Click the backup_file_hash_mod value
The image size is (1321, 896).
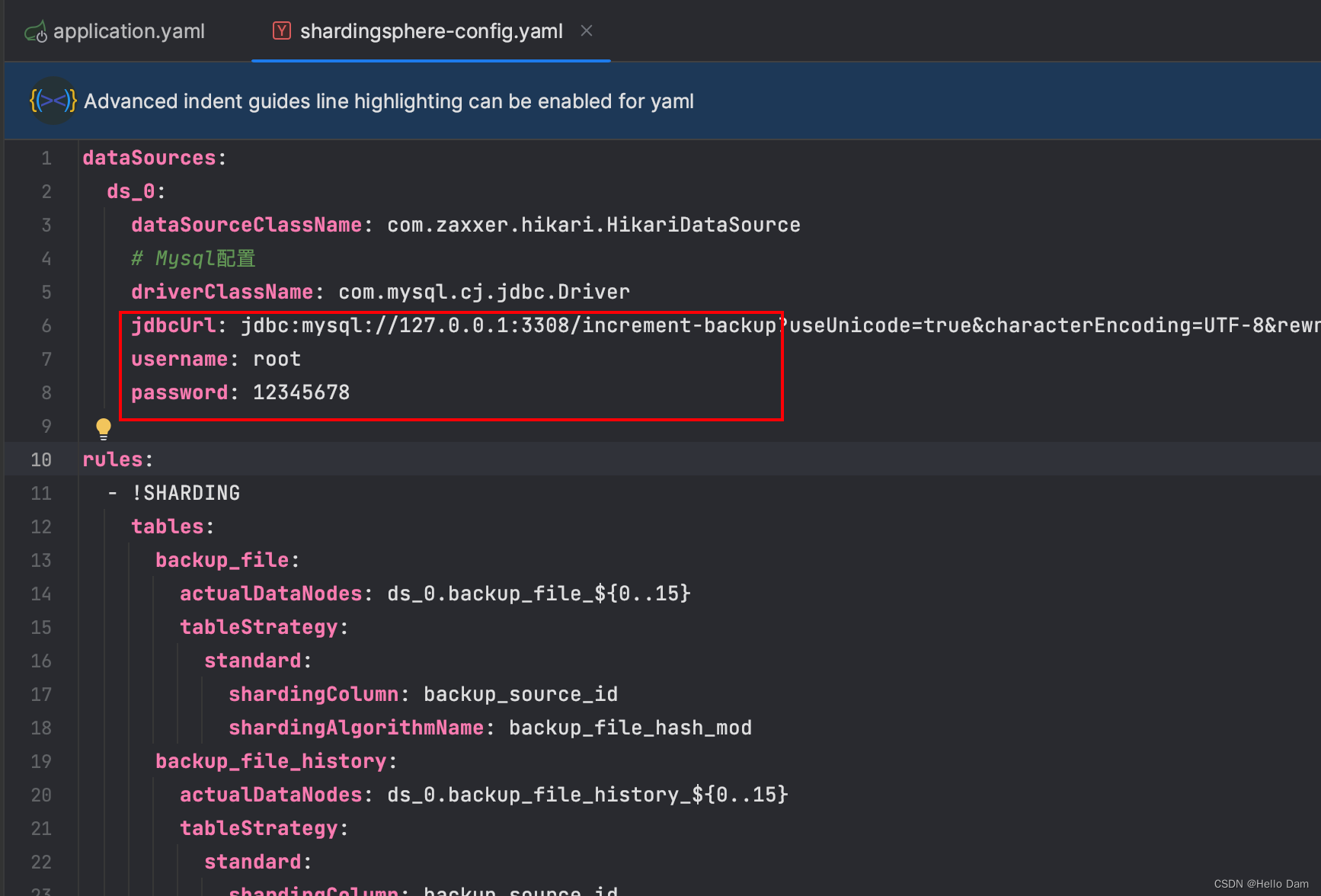[630, 728]
